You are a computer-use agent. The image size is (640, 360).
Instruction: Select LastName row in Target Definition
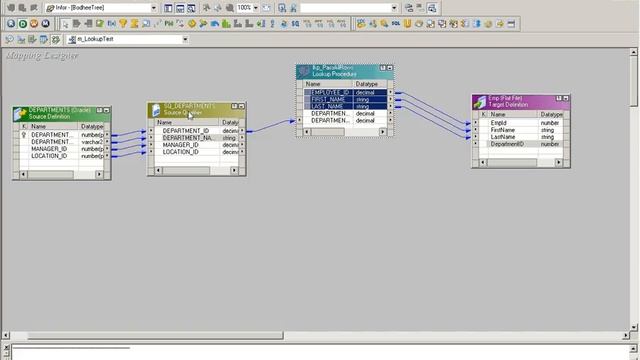point(502,137)
